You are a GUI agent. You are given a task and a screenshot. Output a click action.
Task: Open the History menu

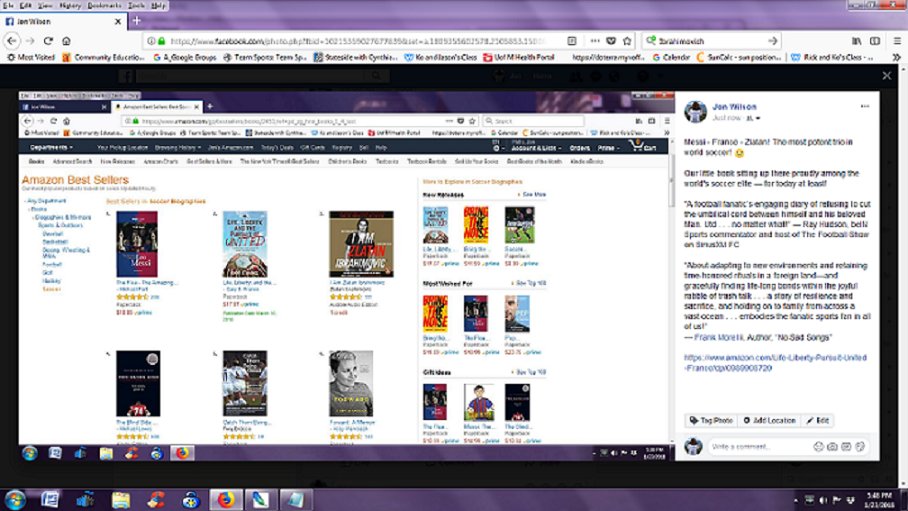[x=69, y=5]
